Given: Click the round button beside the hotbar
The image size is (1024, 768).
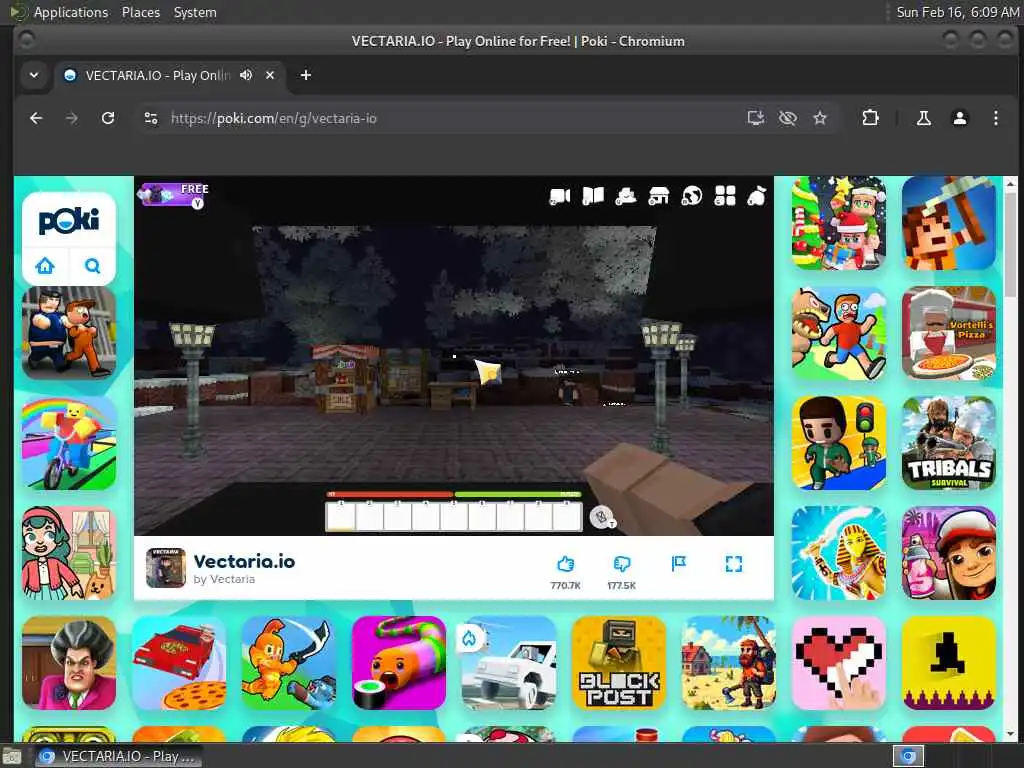Looking at the screenshot, I should pos(601,517).
